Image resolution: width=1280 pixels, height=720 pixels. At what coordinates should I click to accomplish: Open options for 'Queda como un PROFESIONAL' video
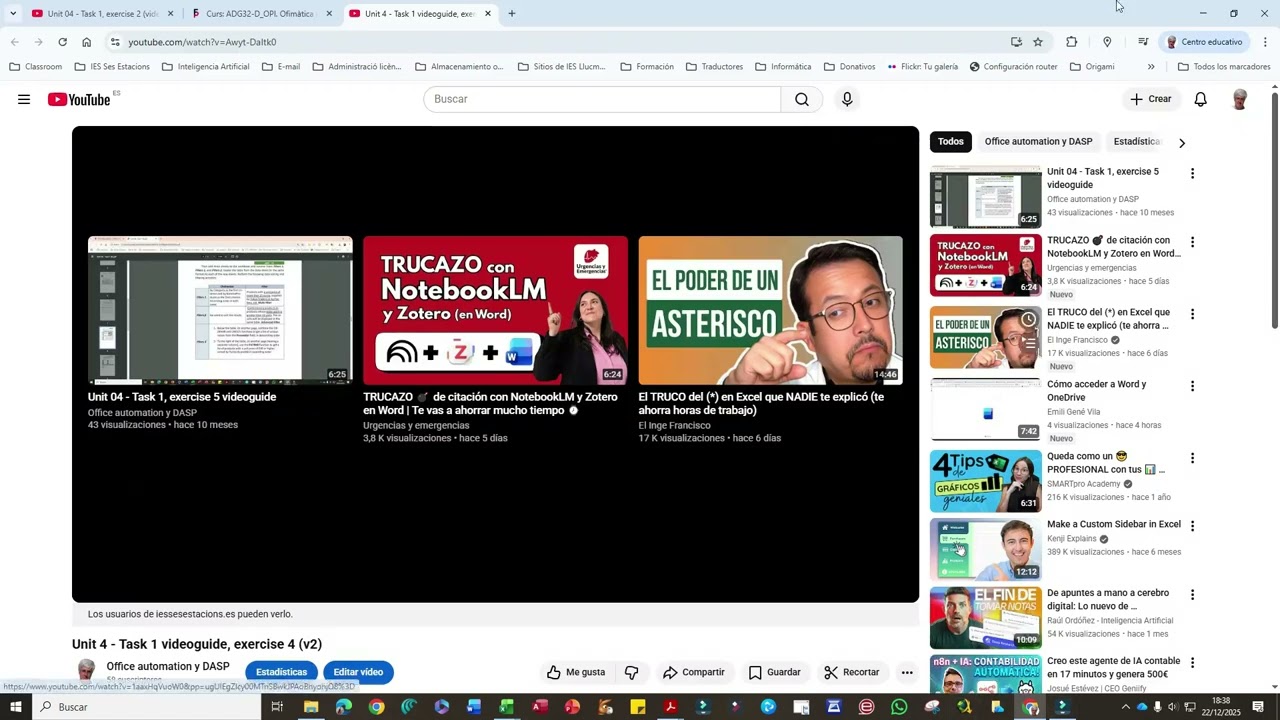[1192, 458]
